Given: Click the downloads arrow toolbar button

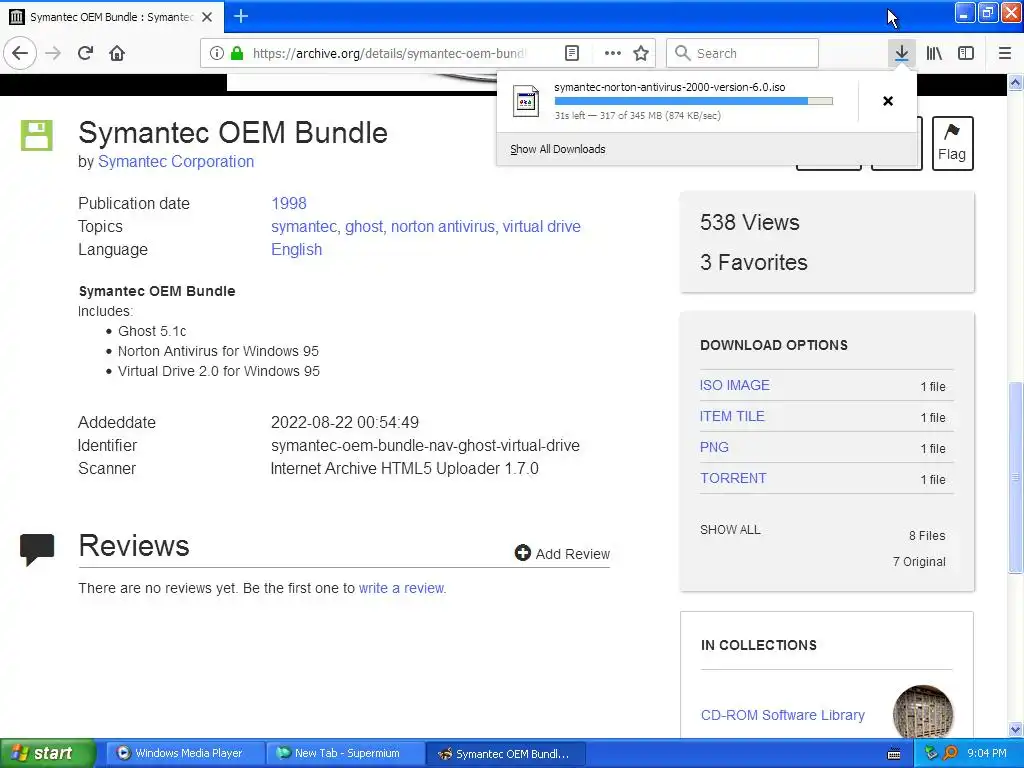Looking at the screenshot, I should [901, 53].
